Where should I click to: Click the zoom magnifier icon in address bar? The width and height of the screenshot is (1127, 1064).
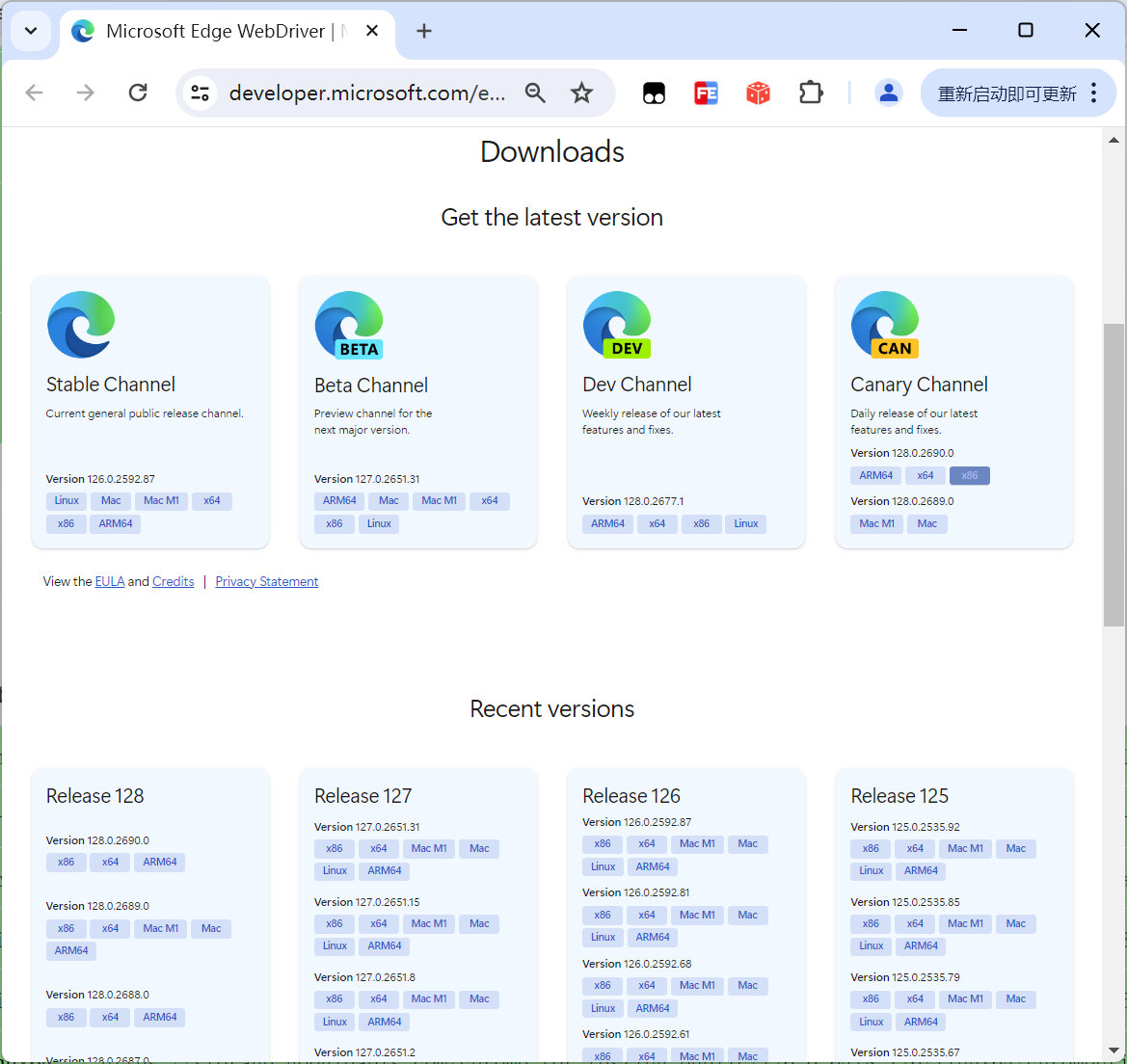(x=535, y=93)
